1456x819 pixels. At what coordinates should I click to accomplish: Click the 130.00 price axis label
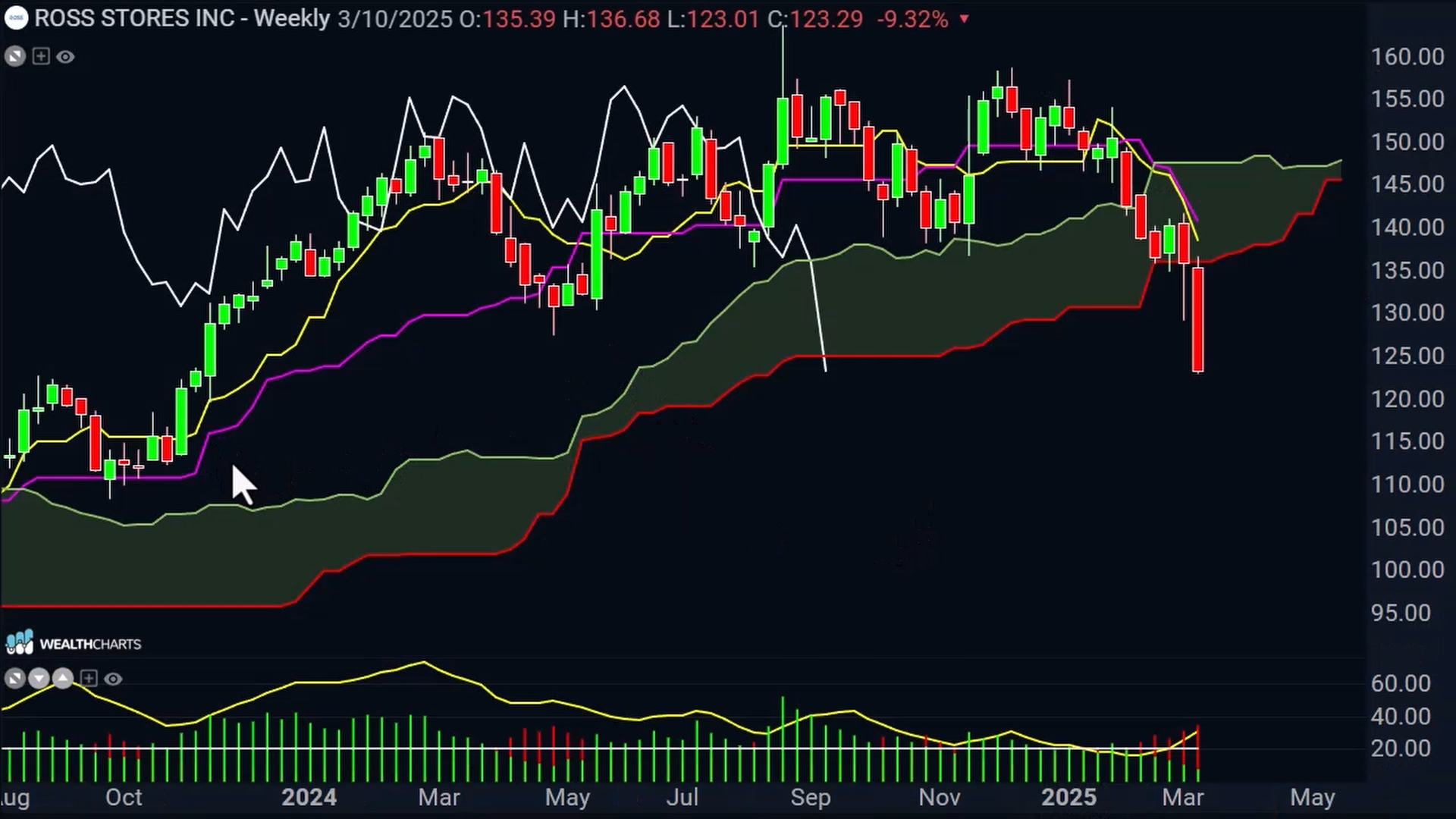[1407, 312]
